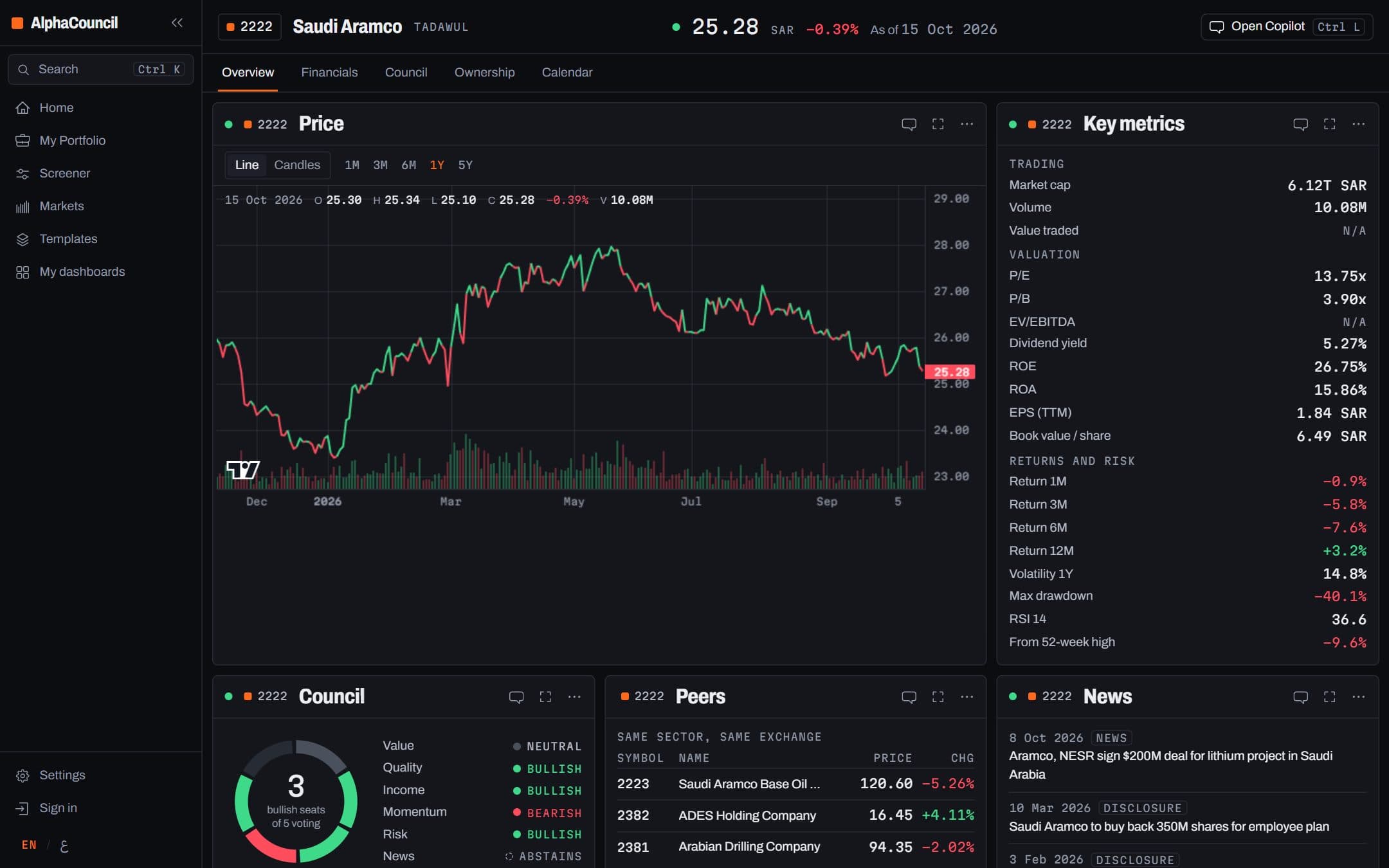Open the Home sidebar item

(101, 107)
